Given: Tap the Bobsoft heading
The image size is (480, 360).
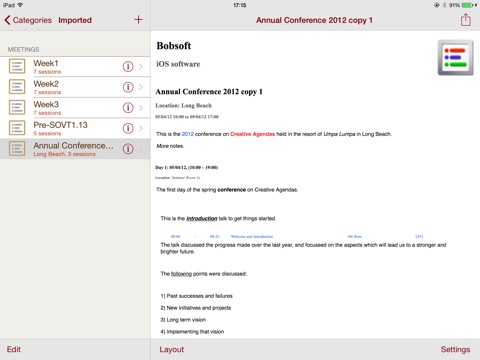Looking at the screenshot, I should (174, 46).
